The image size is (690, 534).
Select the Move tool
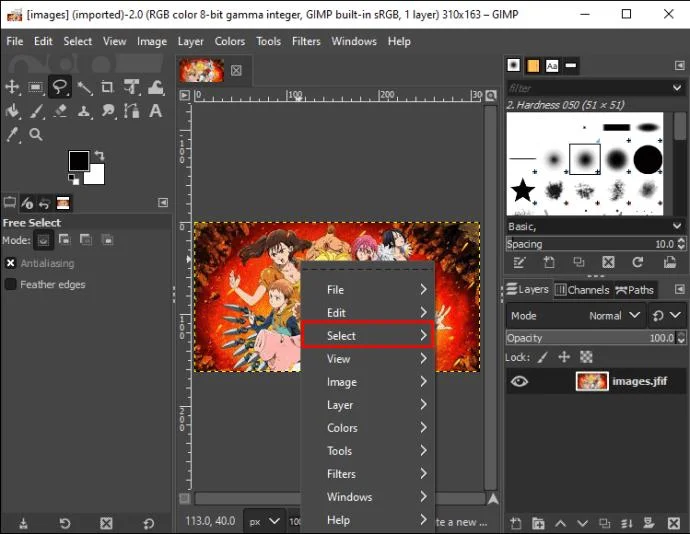coord(12,87)
